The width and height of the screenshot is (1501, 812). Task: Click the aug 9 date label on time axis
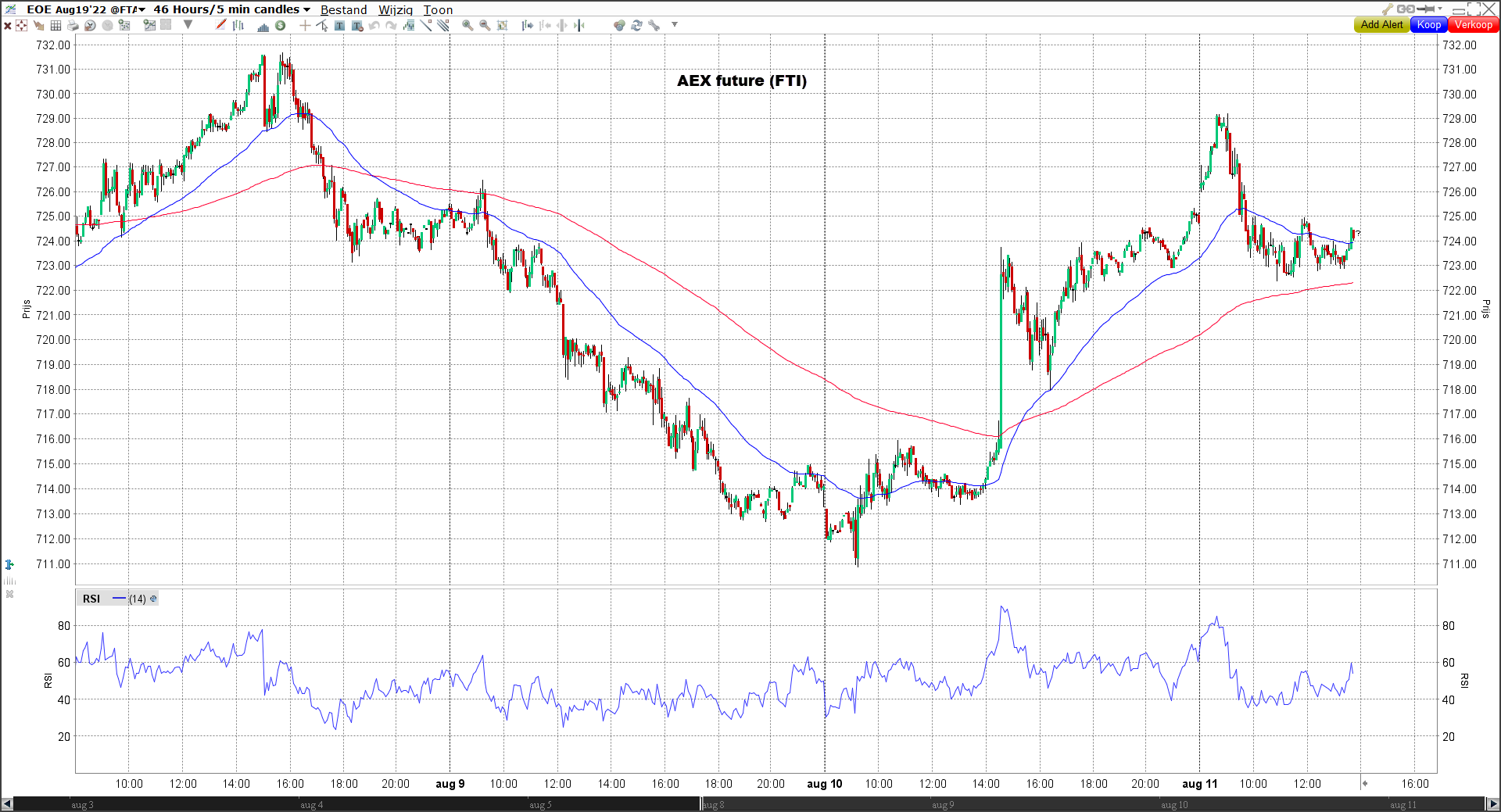450,784
